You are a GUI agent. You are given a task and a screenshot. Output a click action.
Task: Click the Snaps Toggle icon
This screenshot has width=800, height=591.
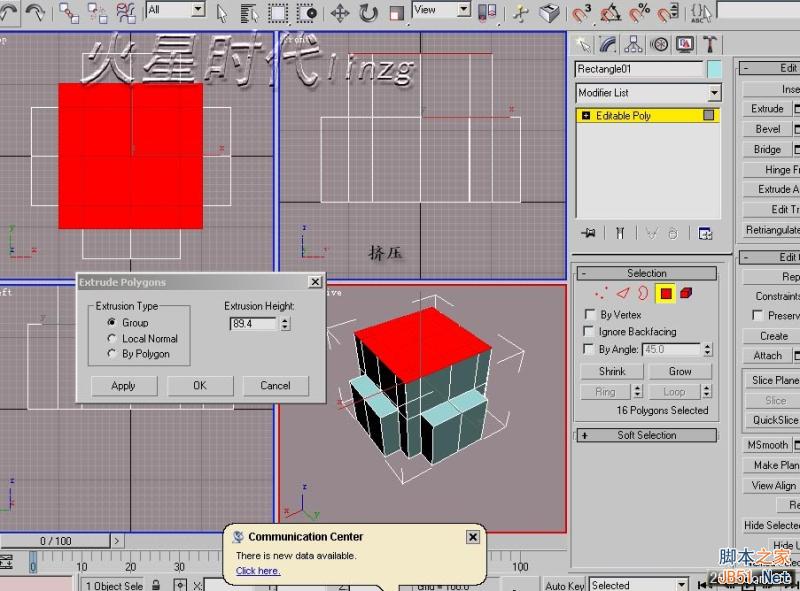coord(578,12)
